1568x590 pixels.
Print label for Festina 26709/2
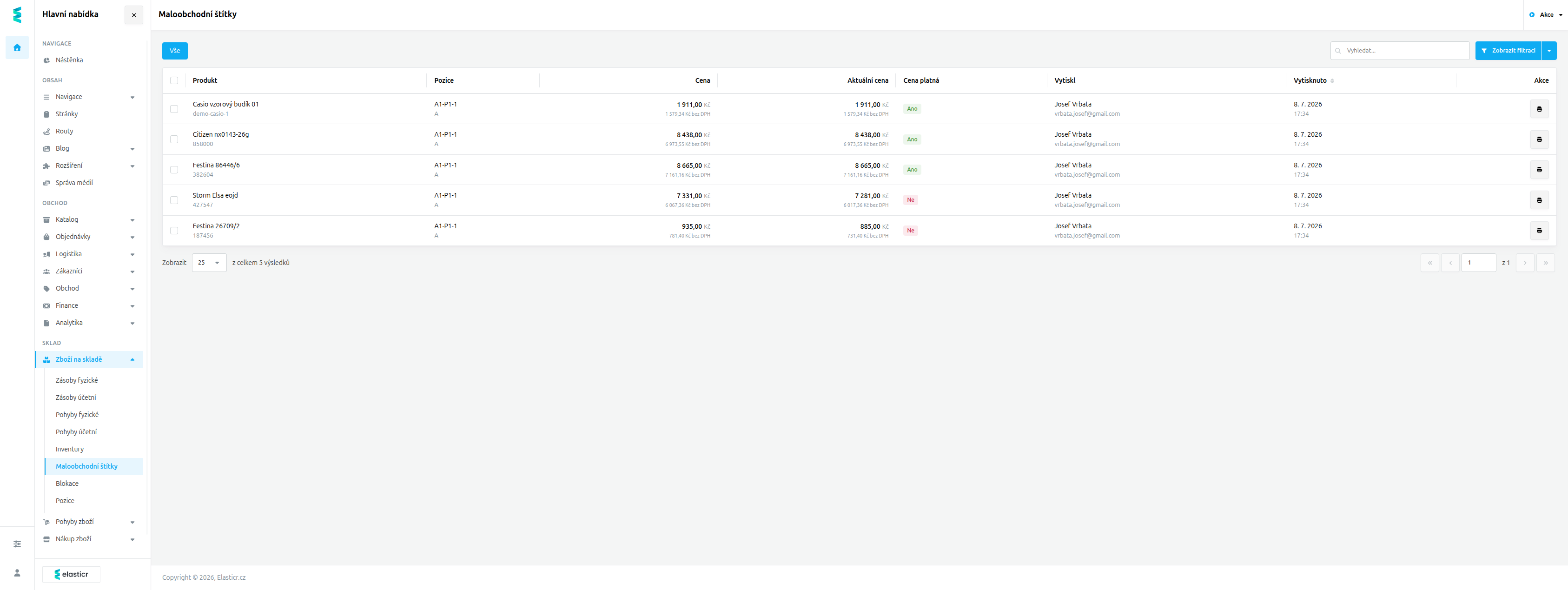tap(1539, 231)
